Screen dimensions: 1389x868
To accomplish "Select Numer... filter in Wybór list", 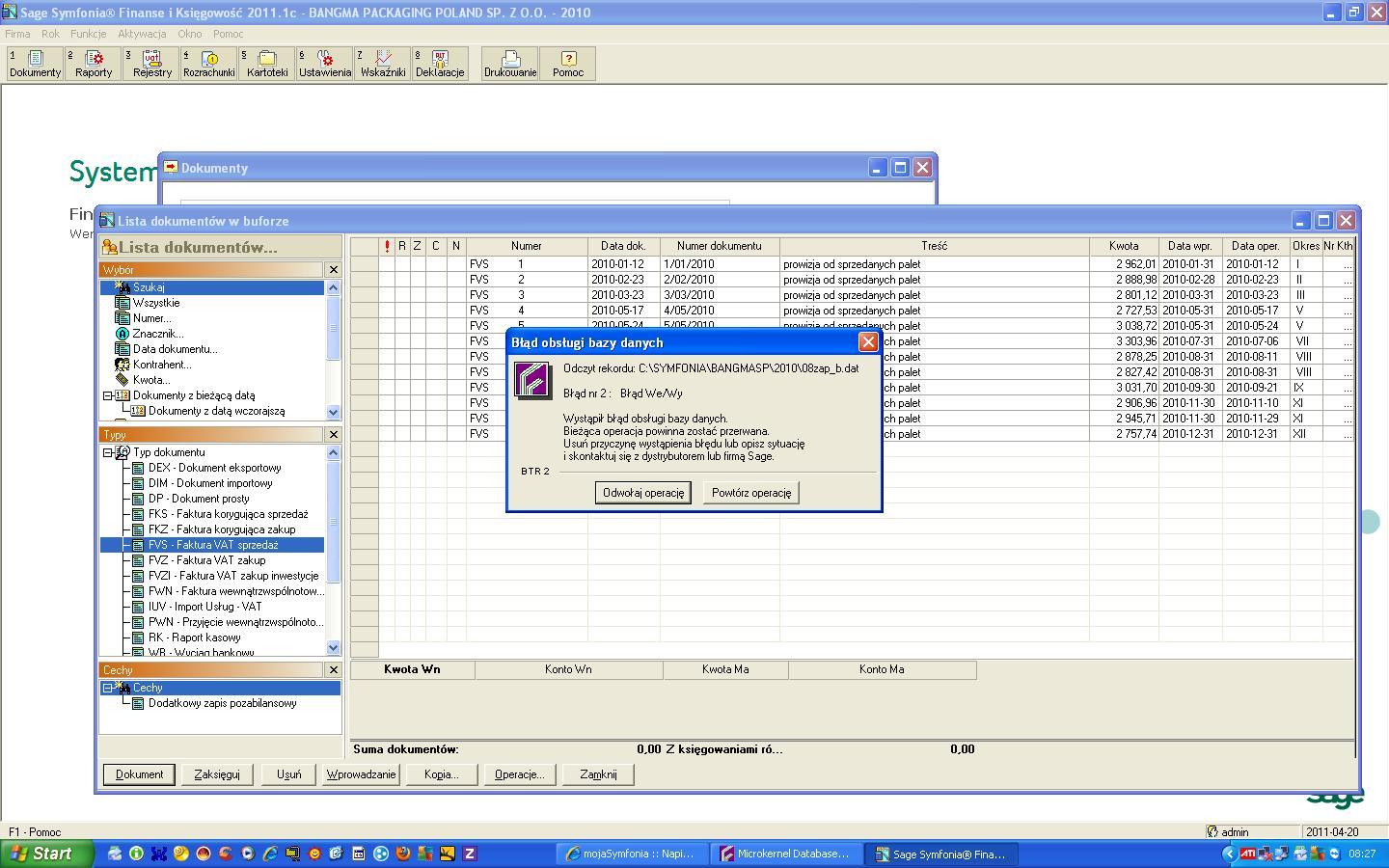I will (151, 318).
